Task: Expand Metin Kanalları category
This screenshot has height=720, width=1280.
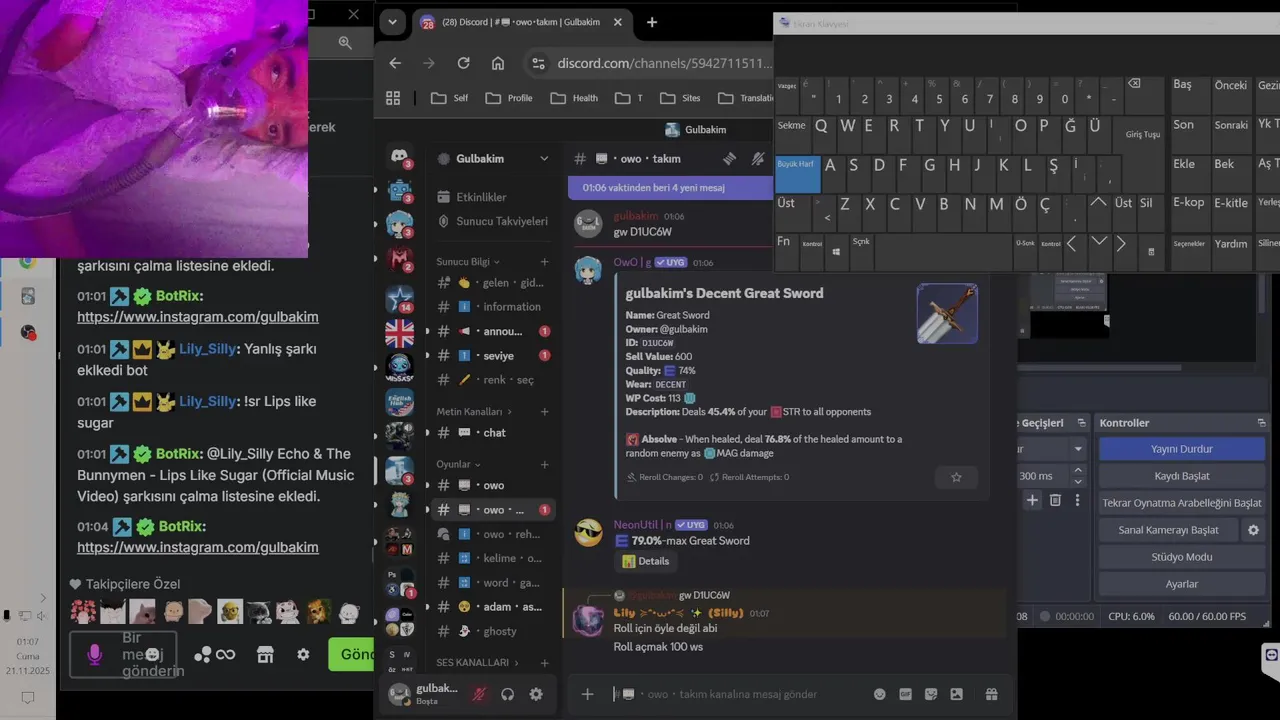Action: [x=474, y=411]
